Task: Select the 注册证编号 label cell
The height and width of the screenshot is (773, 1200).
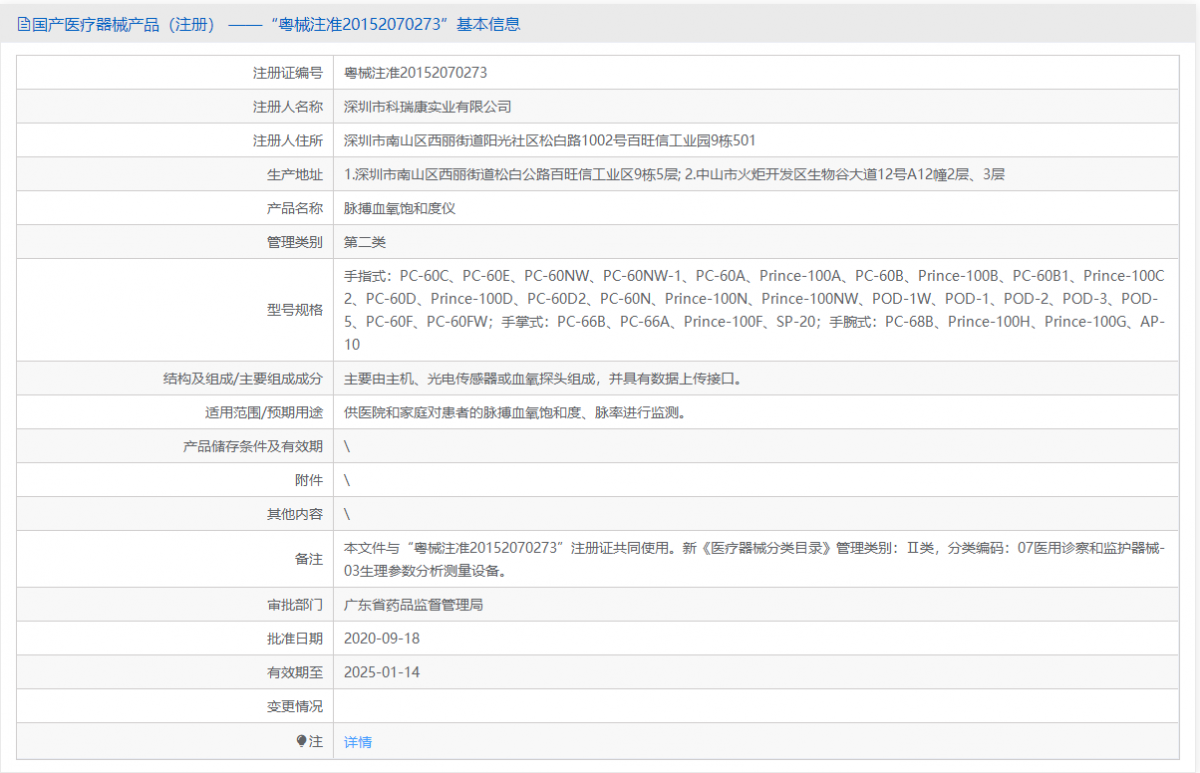Action: pos(288,73)
